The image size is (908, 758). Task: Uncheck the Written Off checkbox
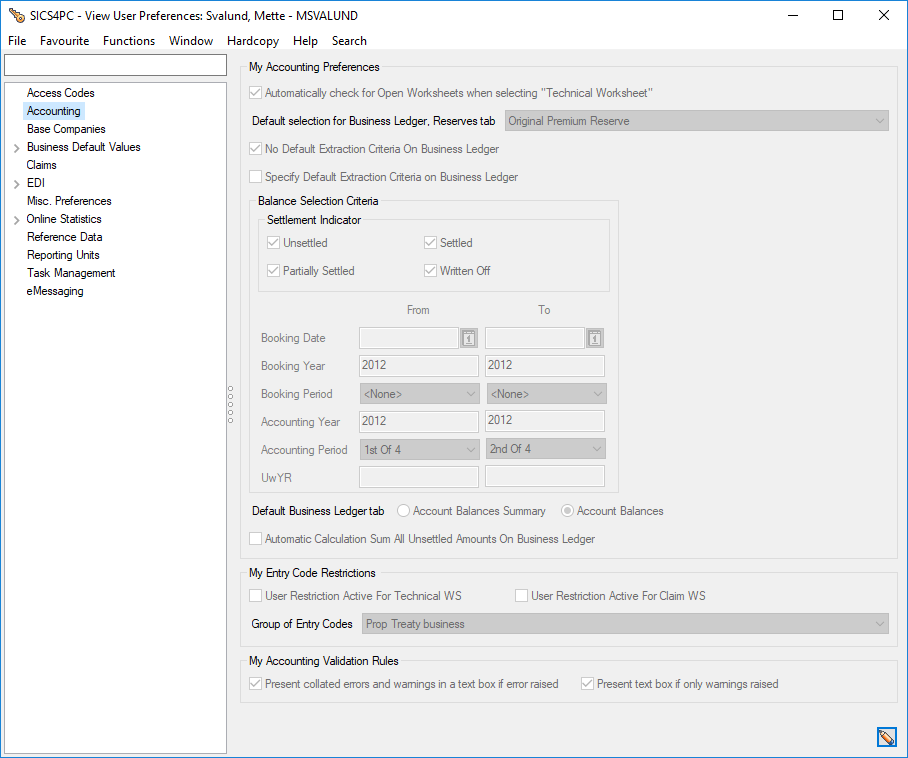[x=430, y=270]
